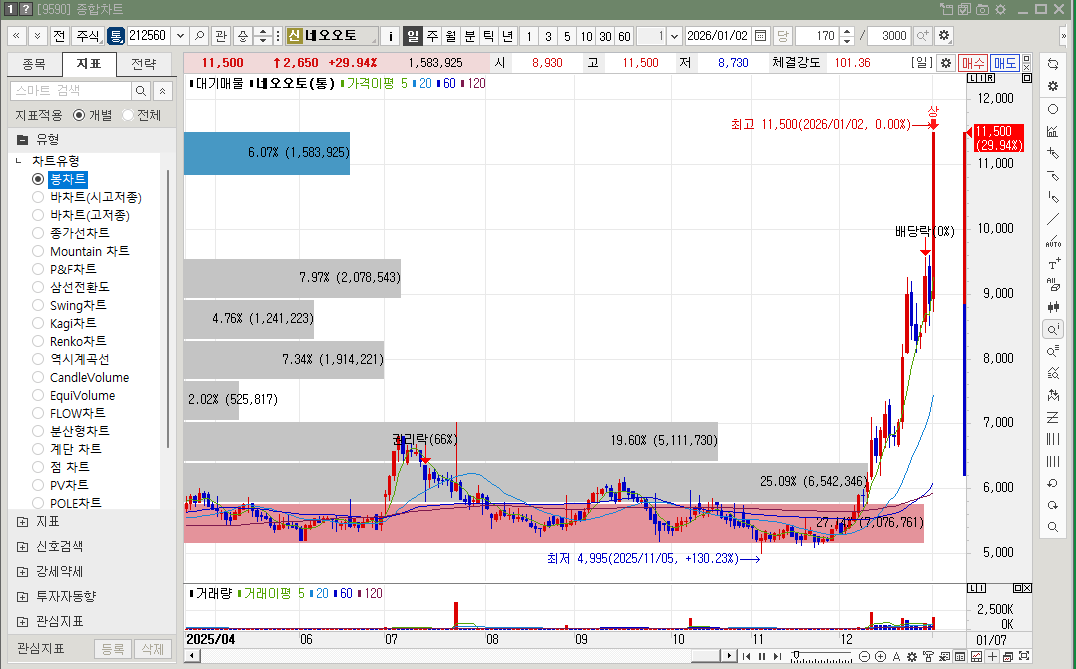Click the horizontal chart scrollbar thumb

pos(705,656)
